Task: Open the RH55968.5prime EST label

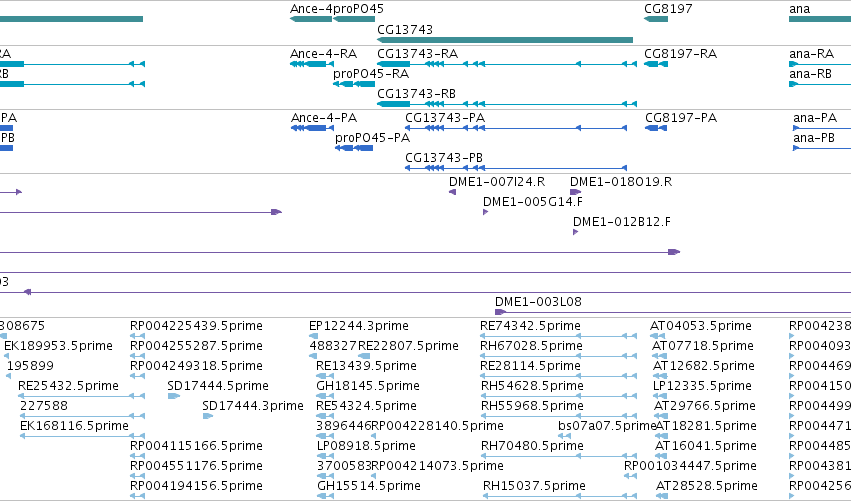Action: coord(532,406)
